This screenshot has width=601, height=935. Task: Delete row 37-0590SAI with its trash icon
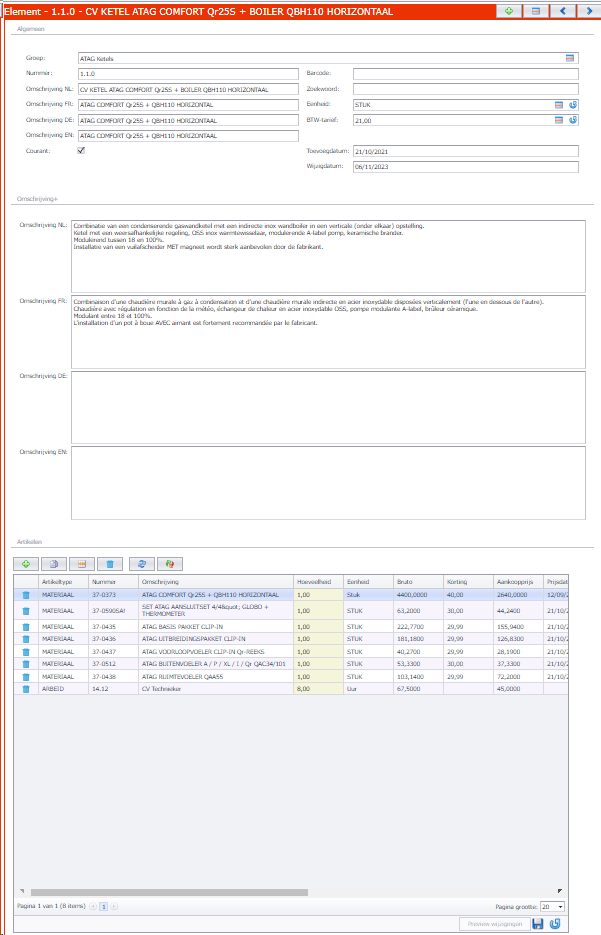26,611
